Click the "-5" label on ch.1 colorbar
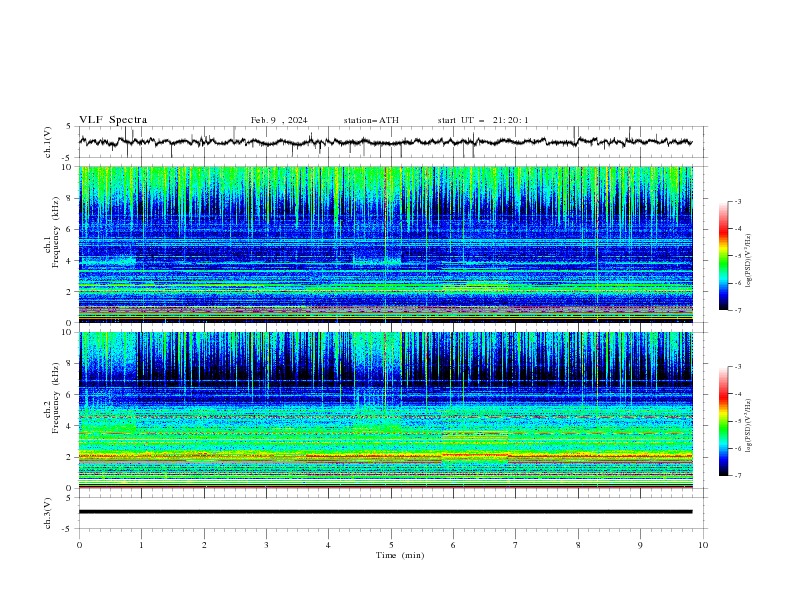This screenshot has height=612, width=792. 737,256
